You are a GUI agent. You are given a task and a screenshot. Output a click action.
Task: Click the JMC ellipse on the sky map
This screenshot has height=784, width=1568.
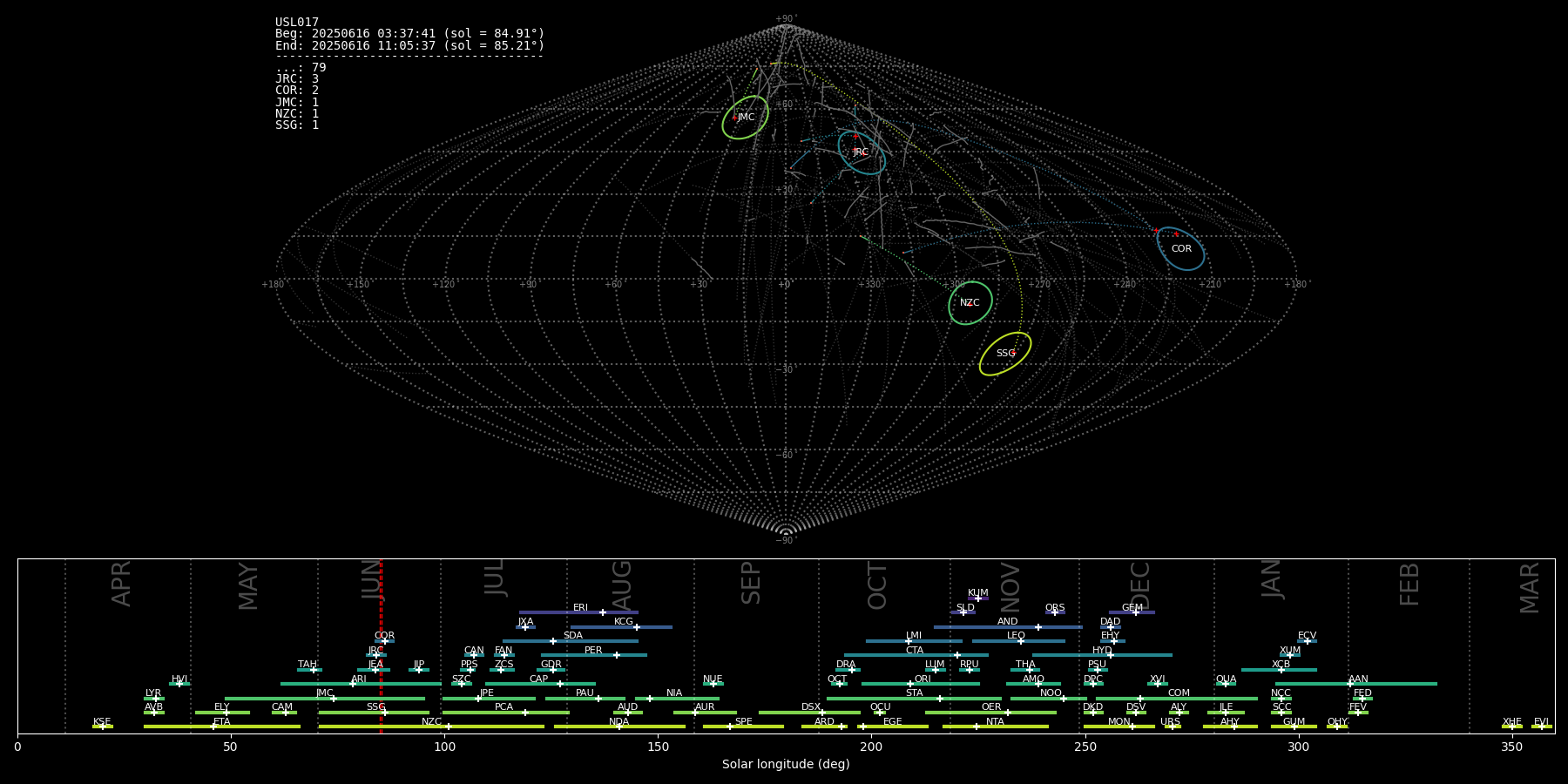746,118
